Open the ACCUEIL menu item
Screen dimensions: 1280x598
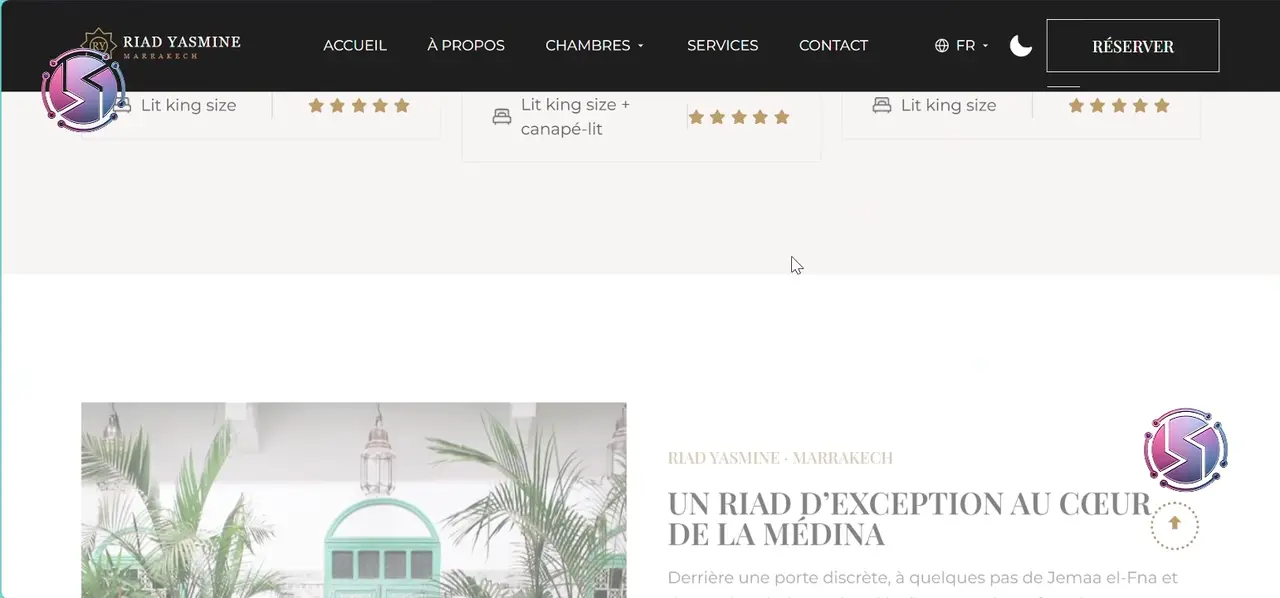[x=355, y=45]
